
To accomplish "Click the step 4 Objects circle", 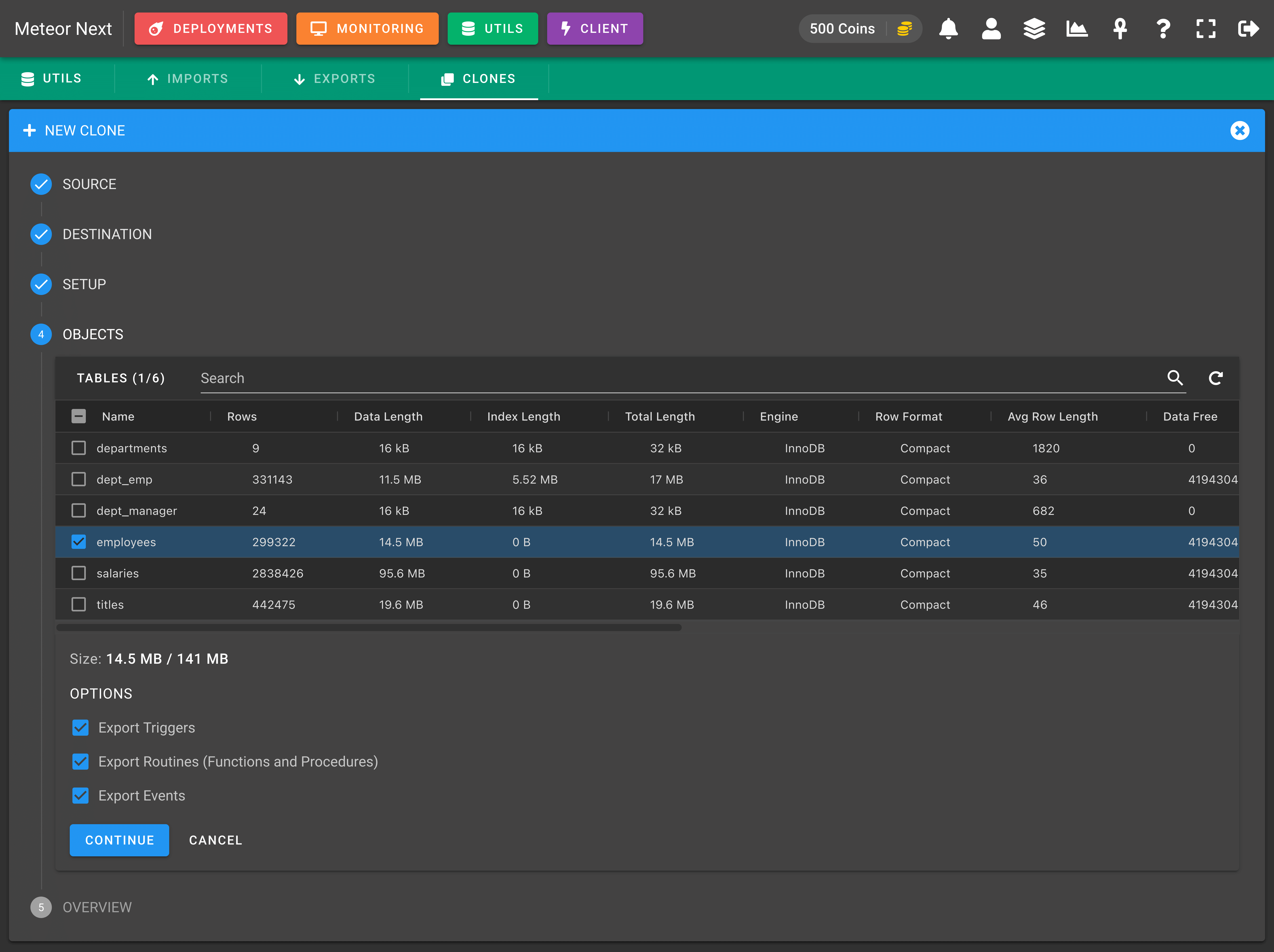I will click(x=41, y=335).
